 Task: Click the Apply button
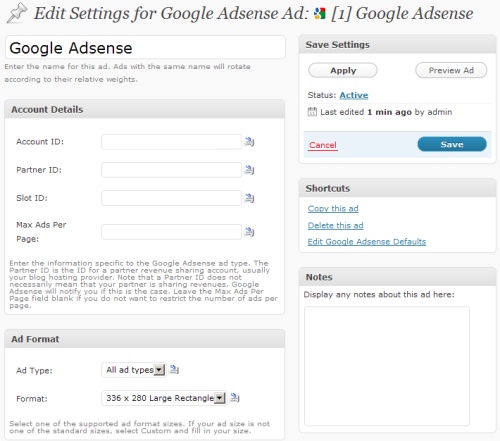[343, 70]
